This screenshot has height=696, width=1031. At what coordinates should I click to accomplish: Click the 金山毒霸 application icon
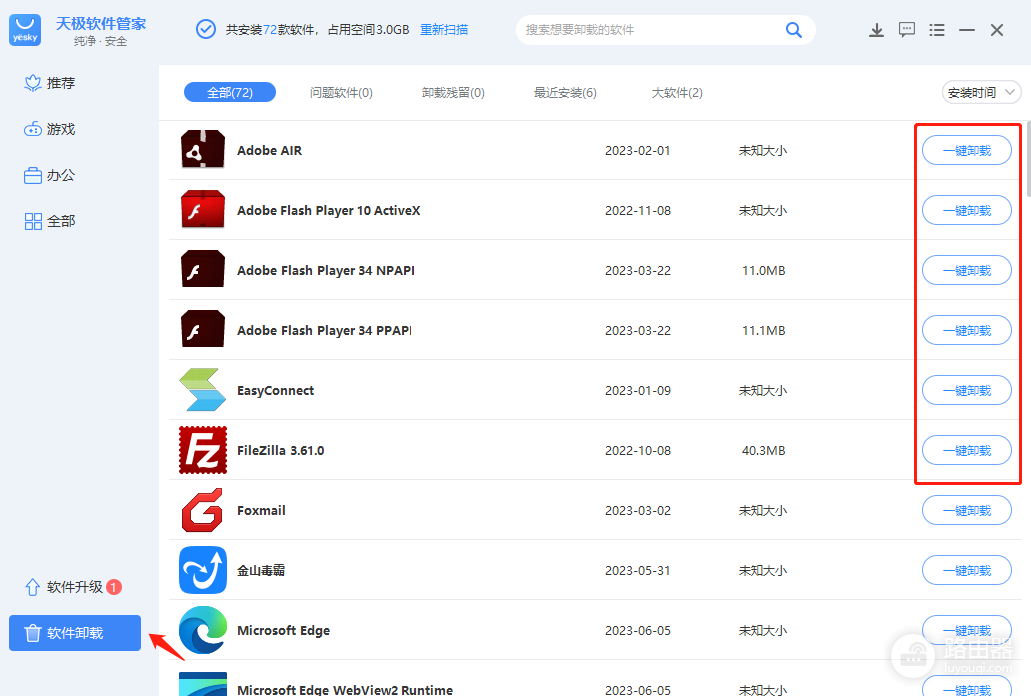[203, 570]
